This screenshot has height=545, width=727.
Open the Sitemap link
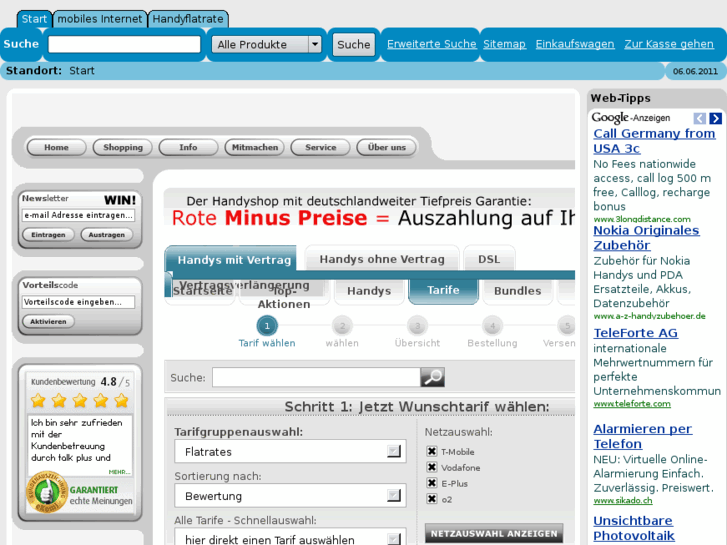point(504,44)
